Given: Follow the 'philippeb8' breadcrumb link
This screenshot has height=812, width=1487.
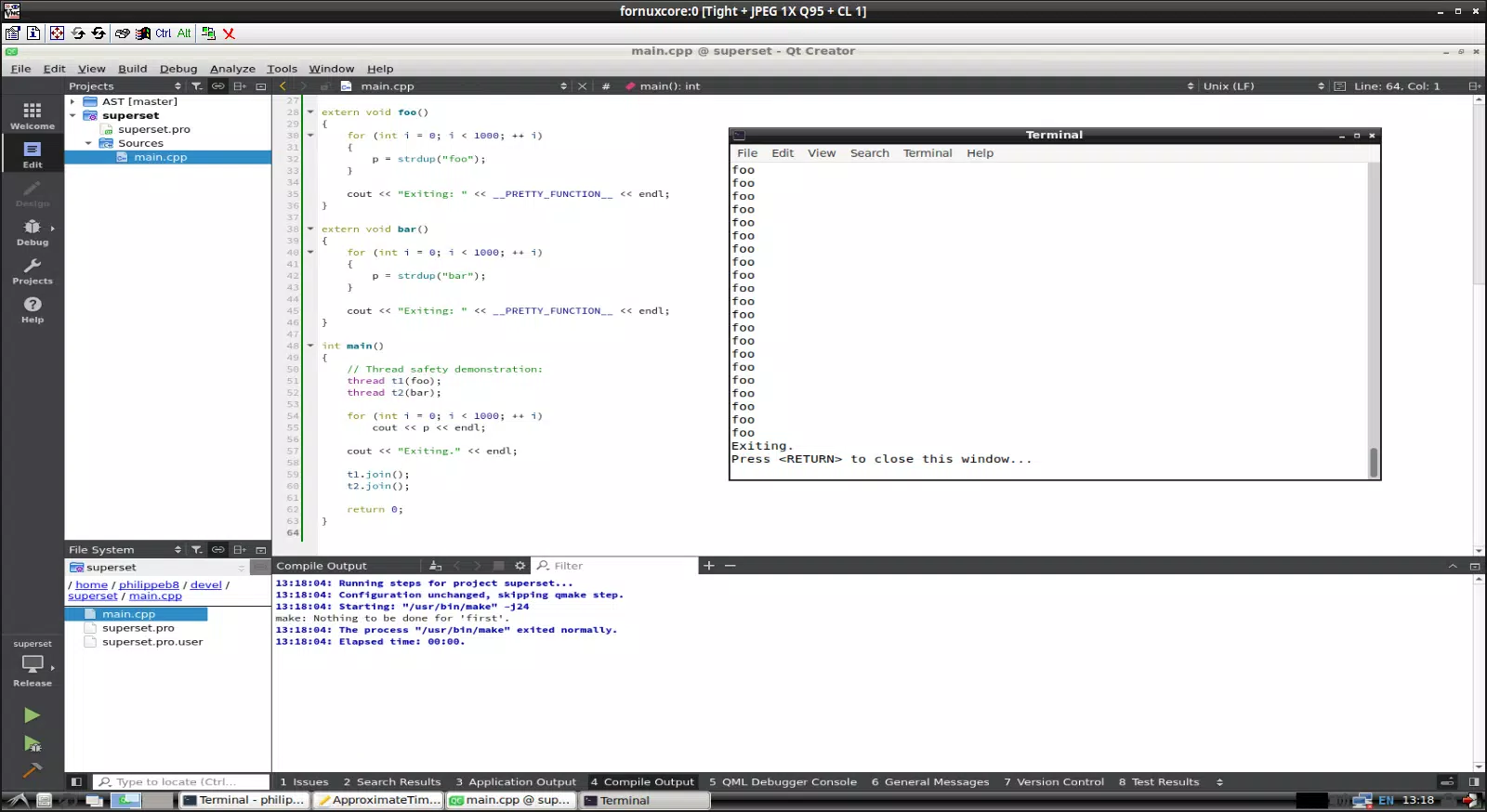Looking at the screenshot, I should point(149,585).
